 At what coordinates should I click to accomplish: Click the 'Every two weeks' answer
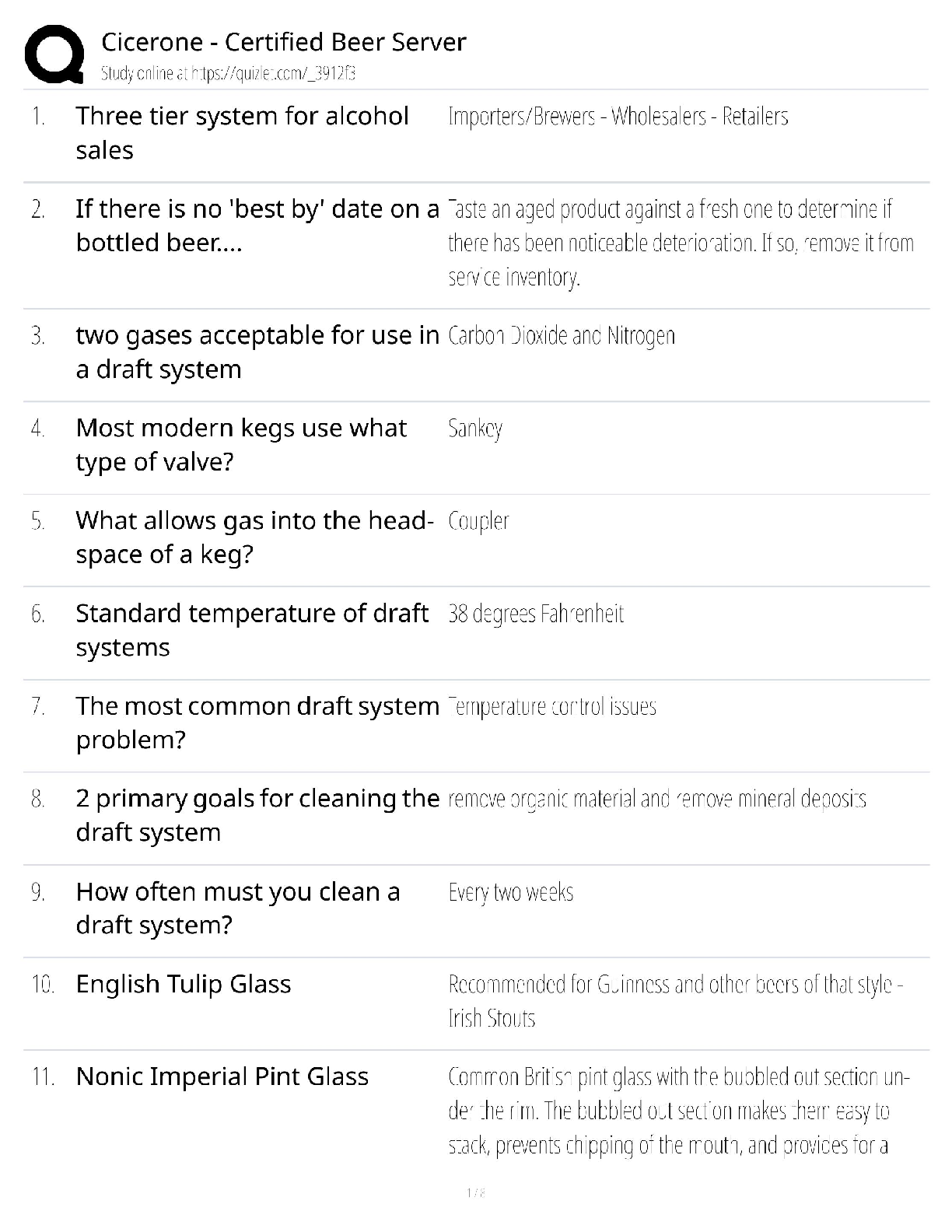511,892
